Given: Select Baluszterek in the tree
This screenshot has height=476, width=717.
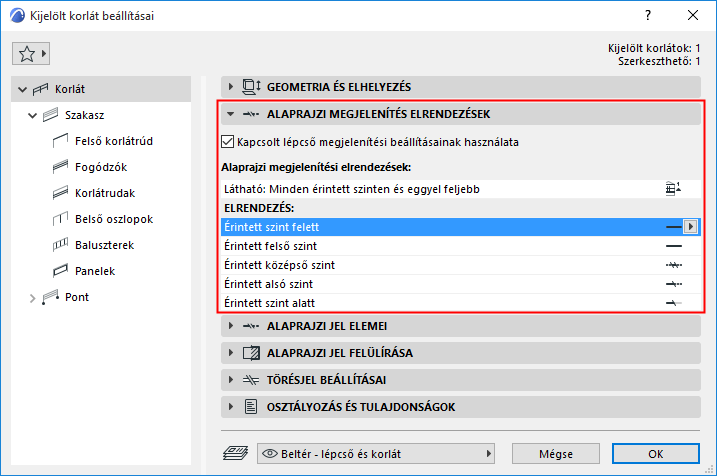Looking at the screenshot, I should (104, 245).
